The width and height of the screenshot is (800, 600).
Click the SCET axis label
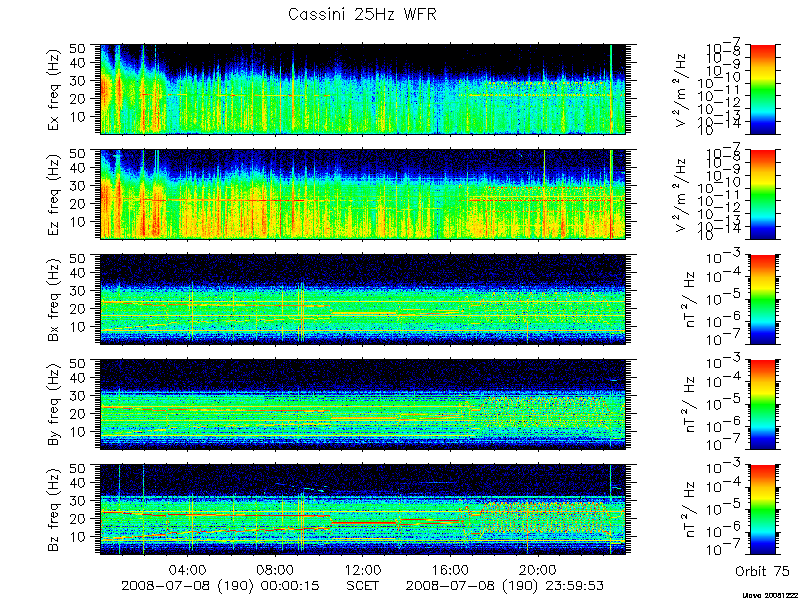(x=363, y=585)
